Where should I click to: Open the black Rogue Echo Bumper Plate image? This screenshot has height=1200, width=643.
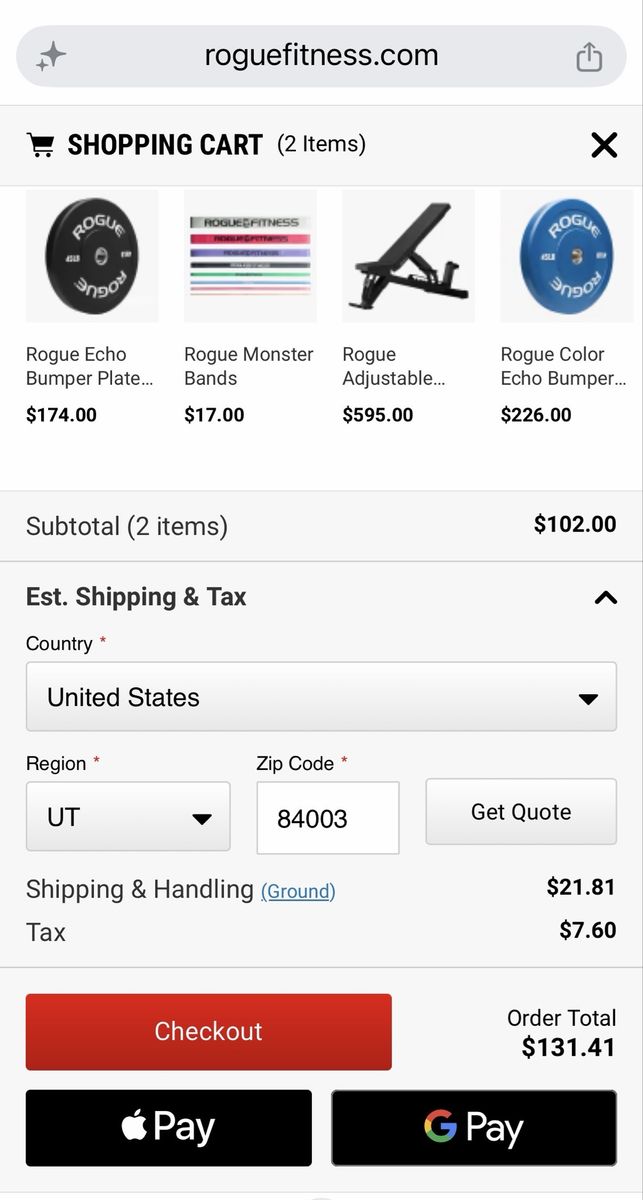click(92, 256)
